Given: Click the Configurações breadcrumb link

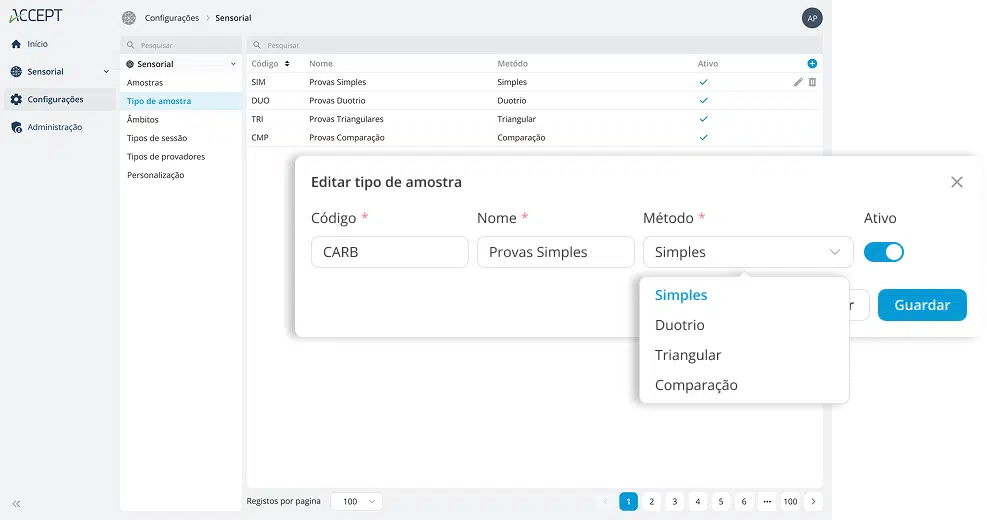Looking at the screenshot, I should 172,18.
